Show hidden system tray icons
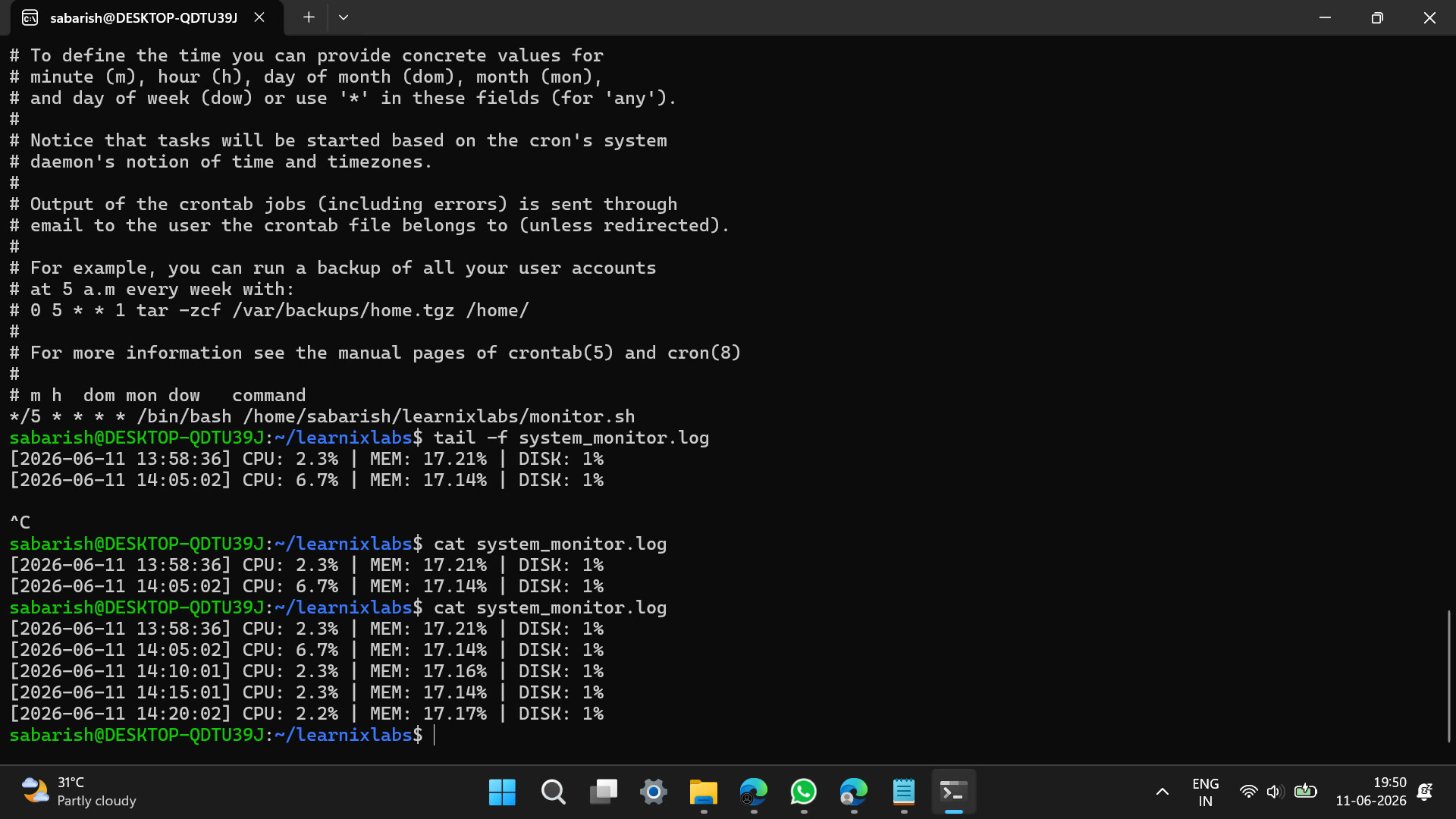The height and width of the screenshot is (819, 1456). (x=1162, y=792)
